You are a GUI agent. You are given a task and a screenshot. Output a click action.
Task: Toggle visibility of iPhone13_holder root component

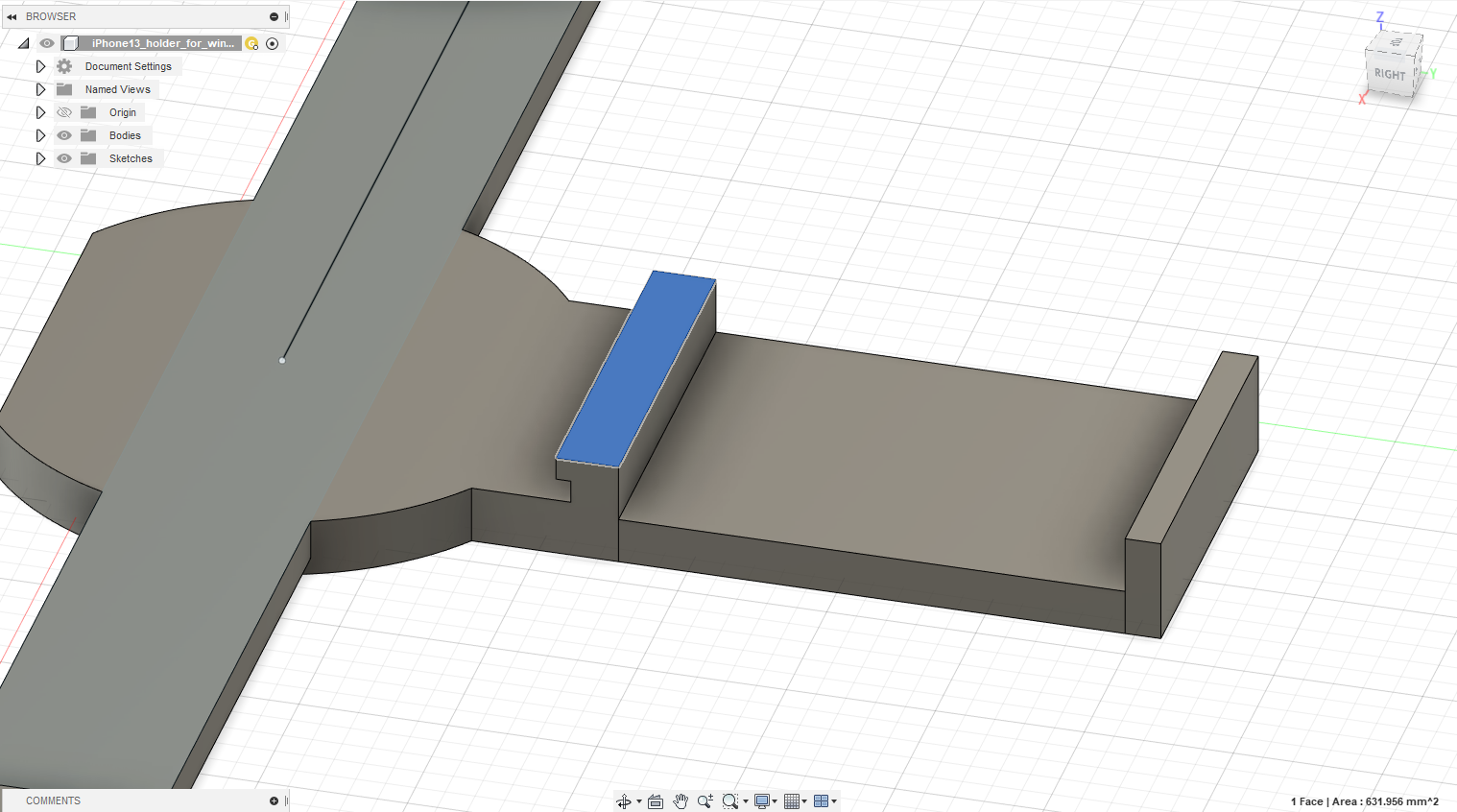click(x=46, y=43)
